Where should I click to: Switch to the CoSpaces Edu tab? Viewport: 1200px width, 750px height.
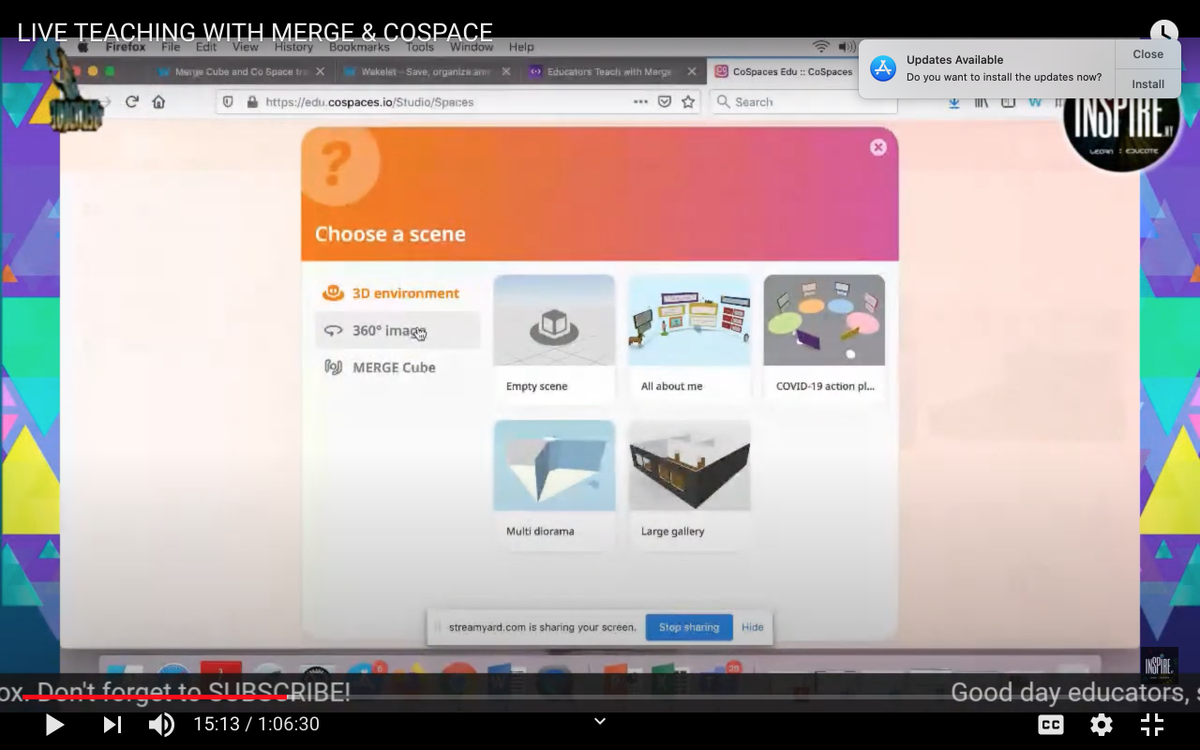coord(783,72)
